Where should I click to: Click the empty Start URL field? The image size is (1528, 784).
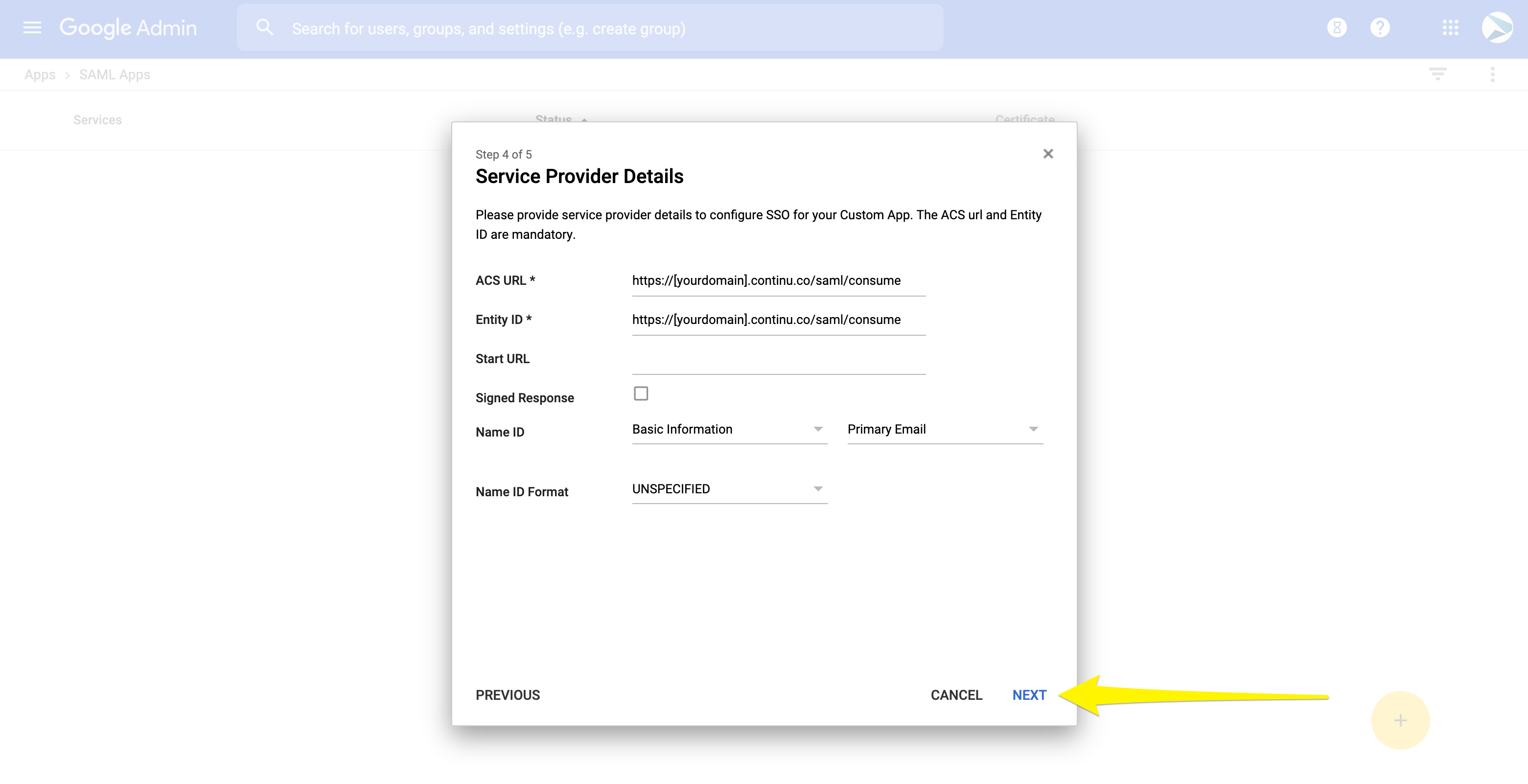pos(778,359)
